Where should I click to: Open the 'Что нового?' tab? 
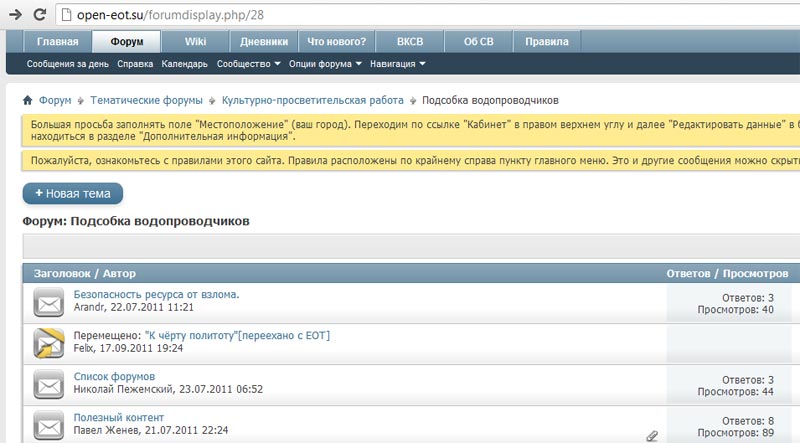click(x=336, y=41)
